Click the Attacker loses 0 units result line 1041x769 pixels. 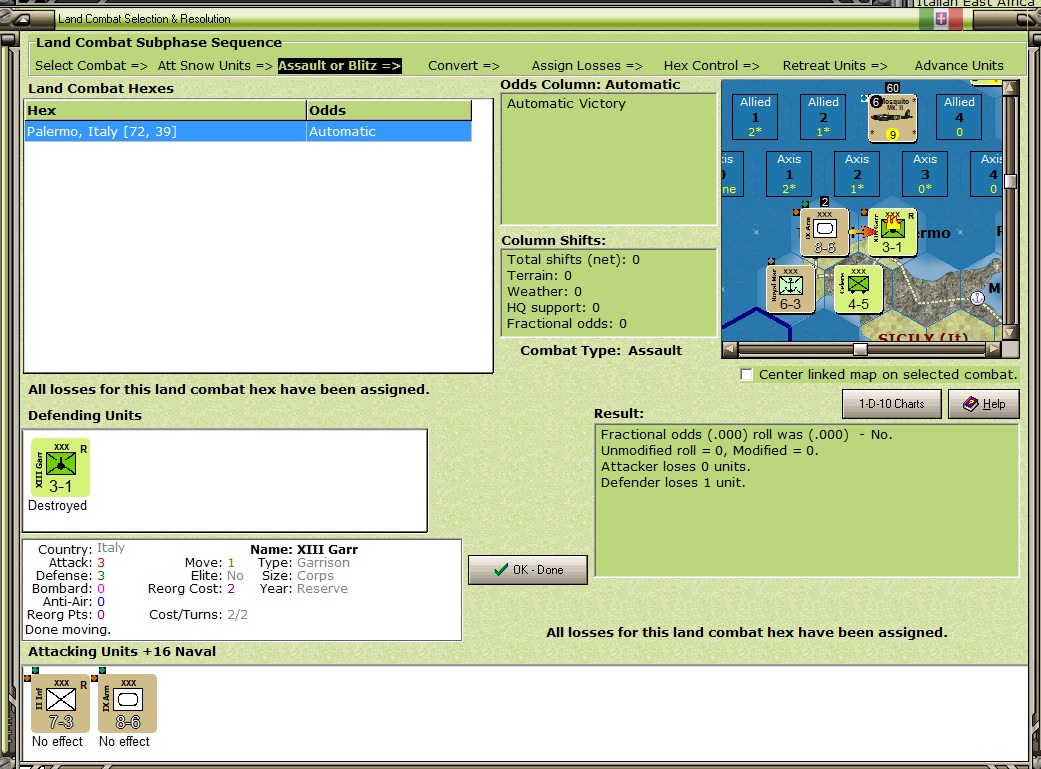pyautogui.click(x=675, y=467)
